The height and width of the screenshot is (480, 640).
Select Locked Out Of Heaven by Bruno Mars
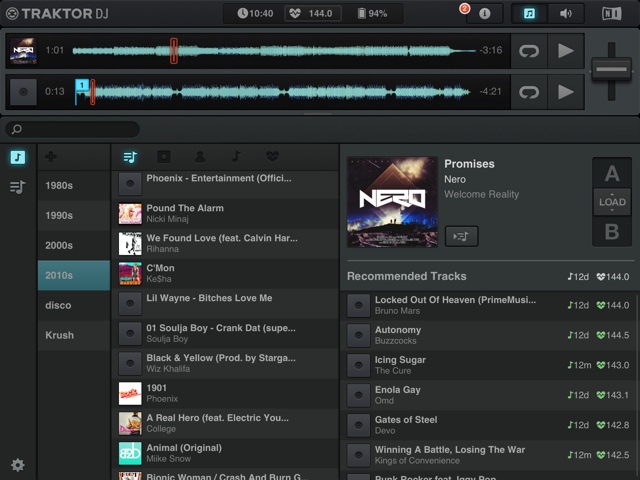tap(488, 305)
